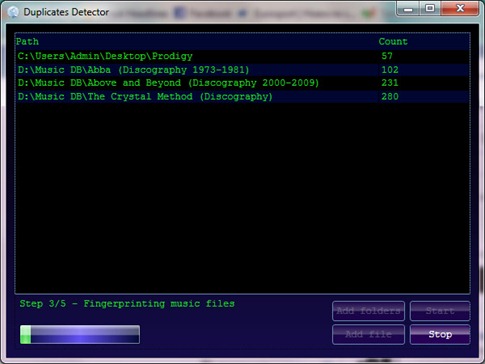The width and height of the screenshot is (485, 364).
Task: Select The Crystal Method Discography row
Action: click(243, 97)
